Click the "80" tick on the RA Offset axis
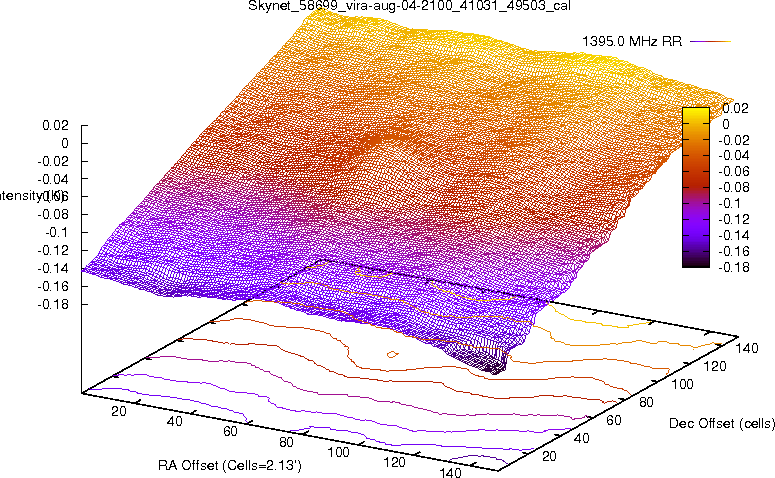This screenshot has width=775, height=478. [x=286, y=442]
